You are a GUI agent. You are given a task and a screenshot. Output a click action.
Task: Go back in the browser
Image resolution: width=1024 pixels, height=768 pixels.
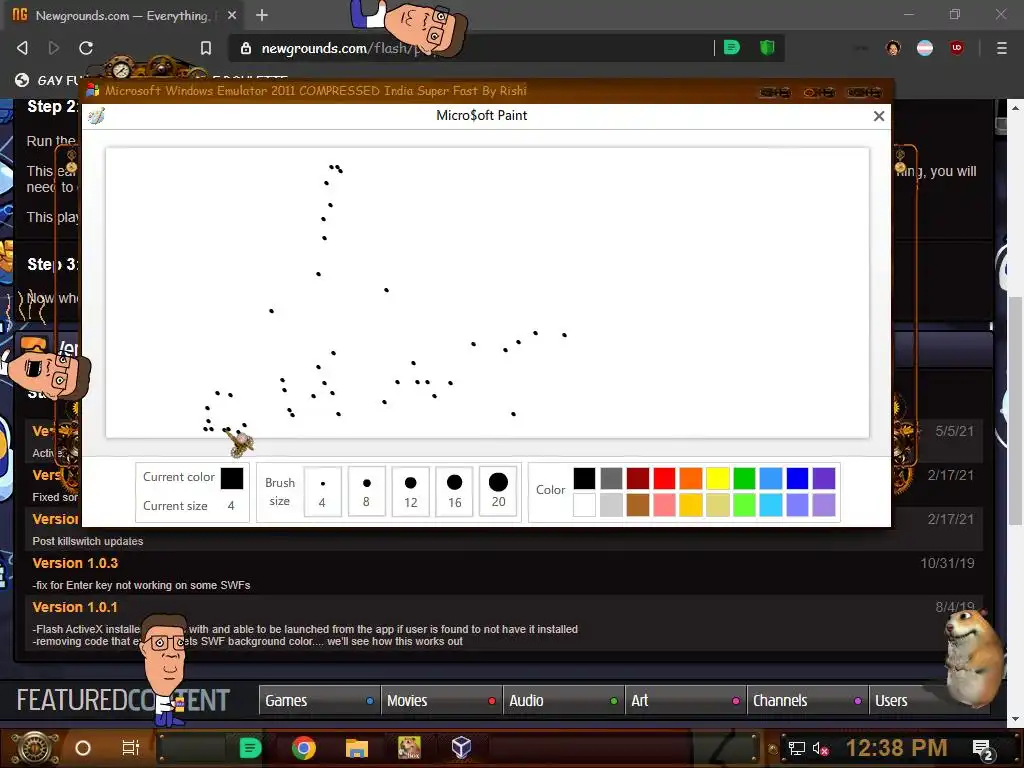pos(22,48)
